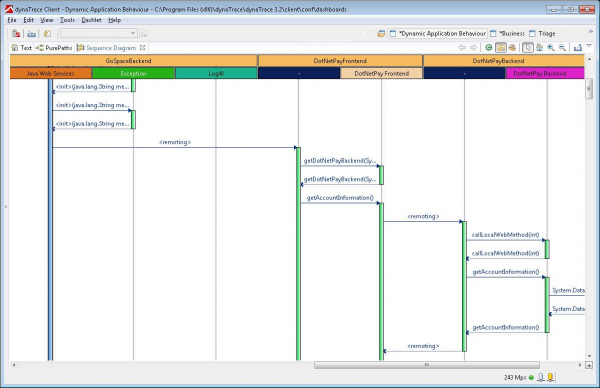Toggle the highlighted folder grouping button
Viewport: 600px width, 388px height.
[x=501, y=47]
